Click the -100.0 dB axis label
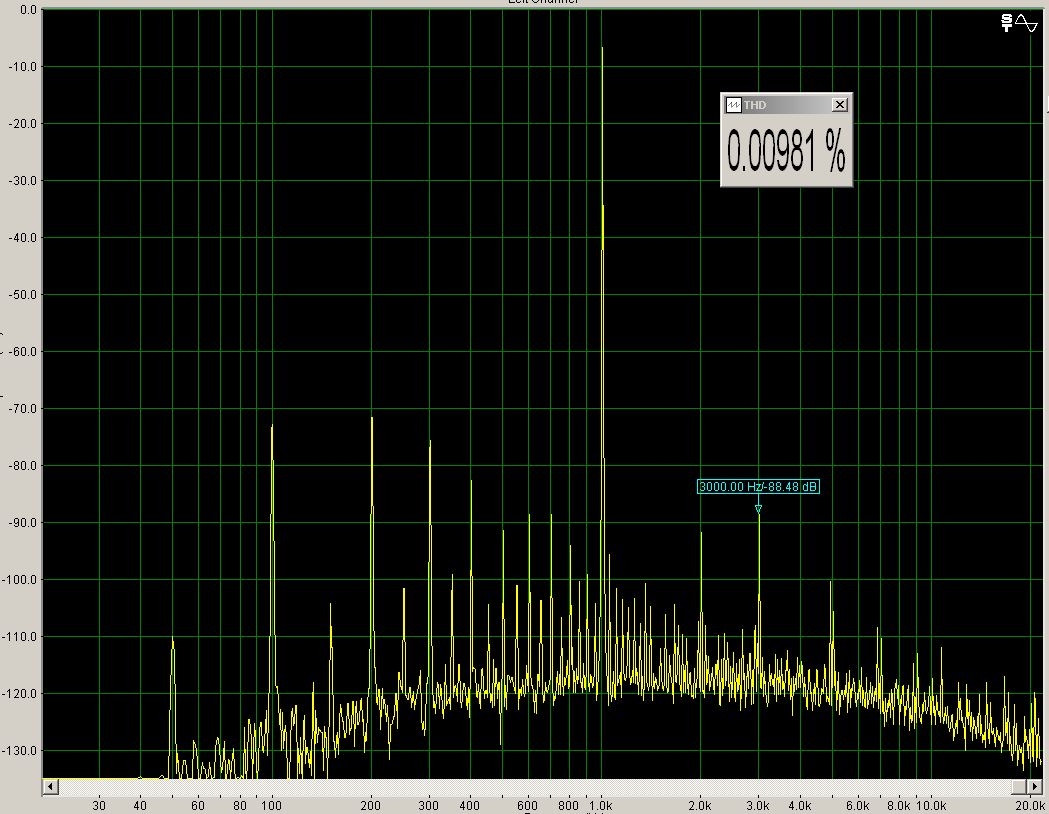This screenshot has width=1049, height=814. coord(20,580)
